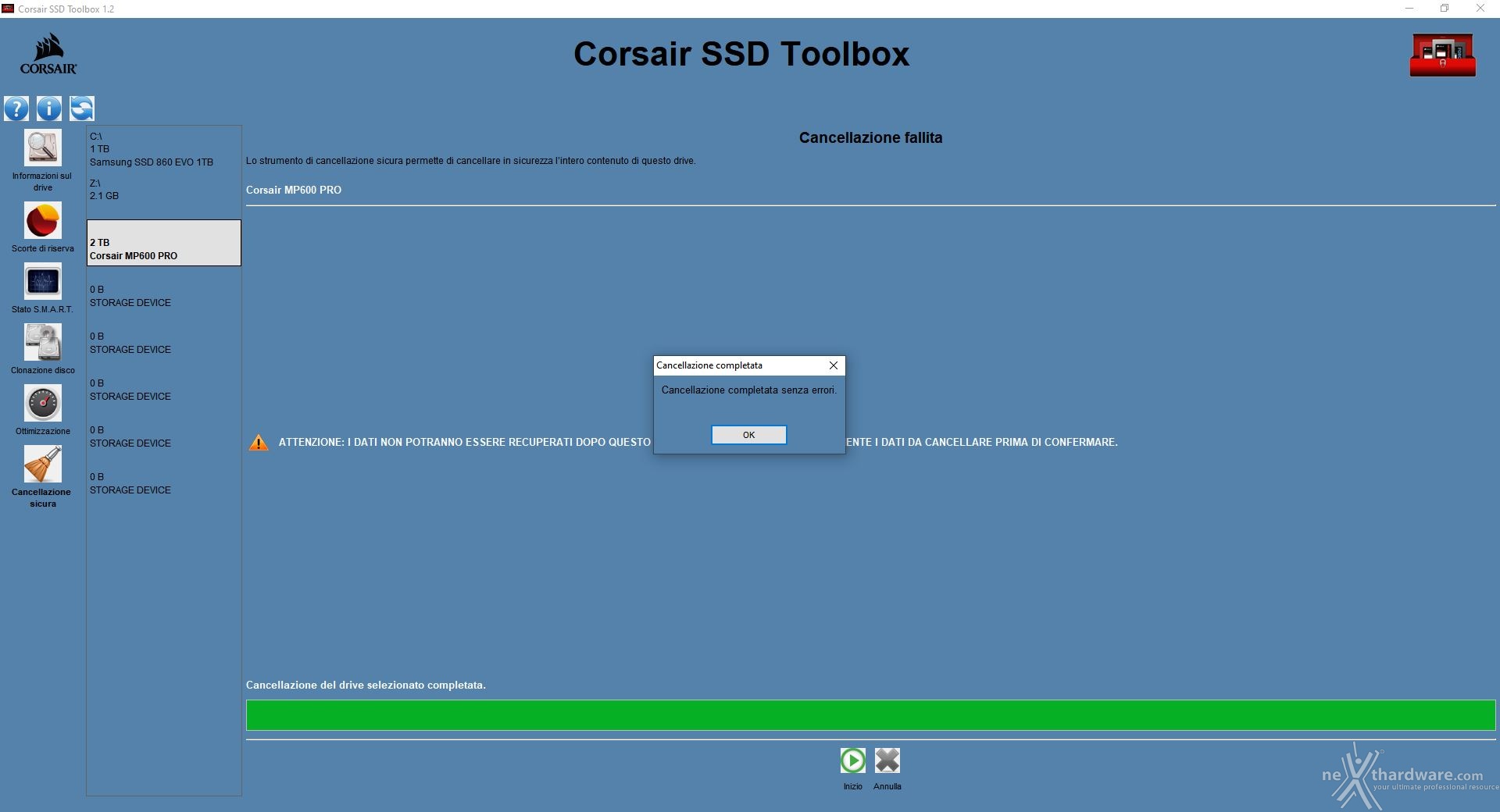Click the orange warning triangle icon
Viewport: 1500px width, 812px height.
coord(259,443)
